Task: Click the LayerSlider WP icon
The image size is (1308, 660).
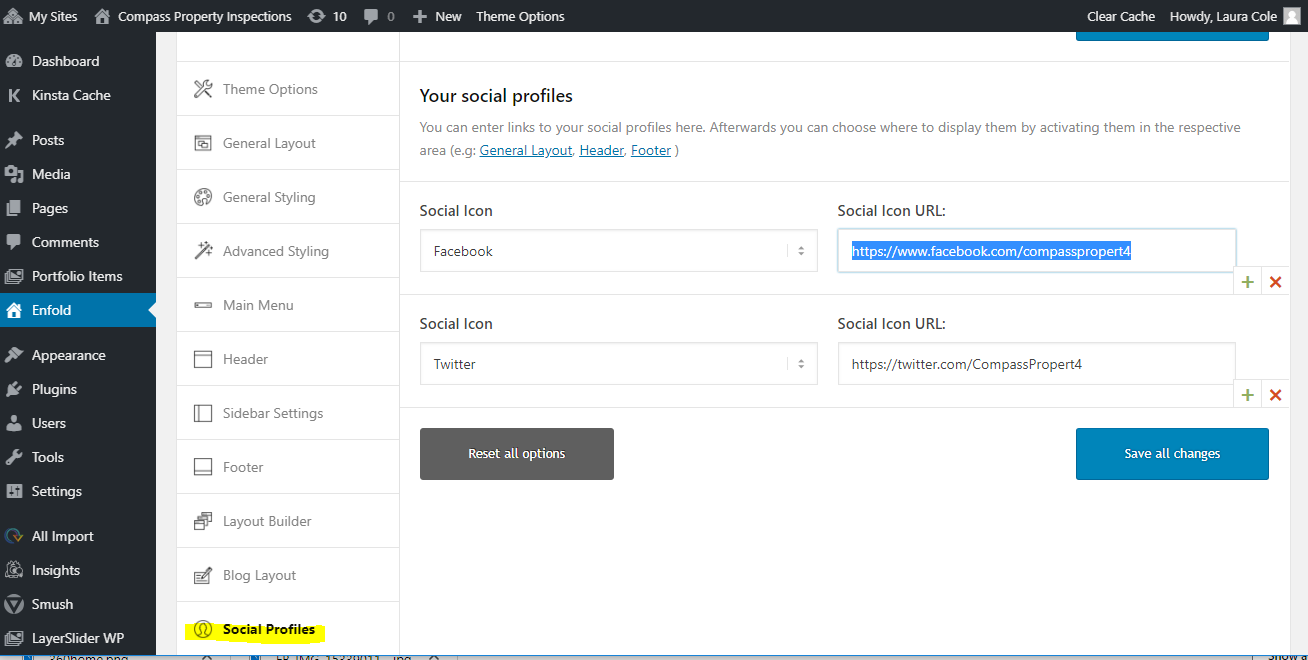Action: click(x=14, y=638)
